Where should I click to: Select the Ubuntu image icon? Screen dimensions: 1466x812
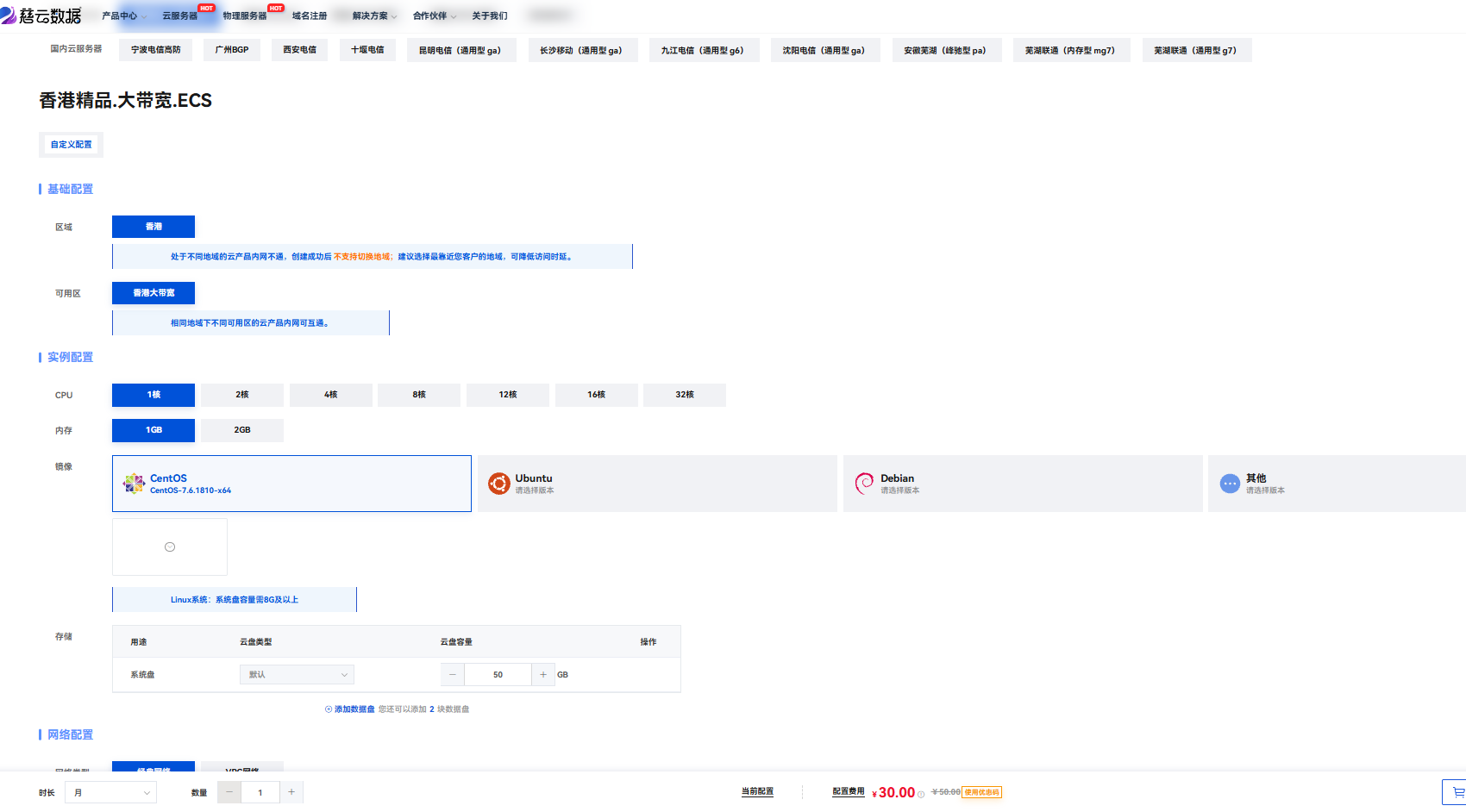tap(498, 484)
